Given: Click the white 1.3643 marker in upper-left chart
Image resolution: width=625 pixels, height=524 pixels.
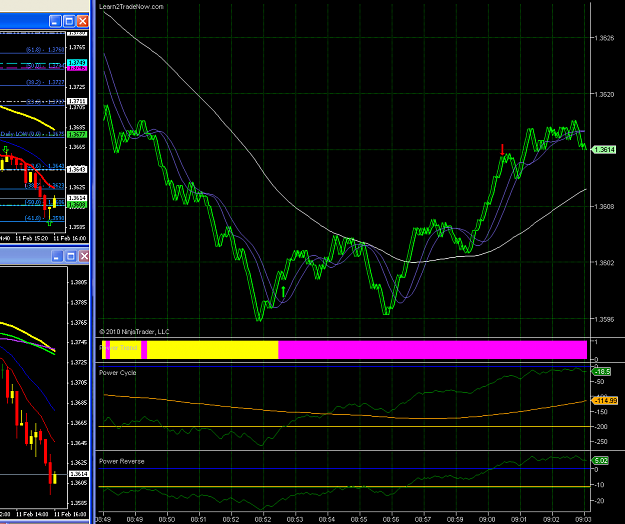Looking at the screenshot, I should (x=77, y=169).
